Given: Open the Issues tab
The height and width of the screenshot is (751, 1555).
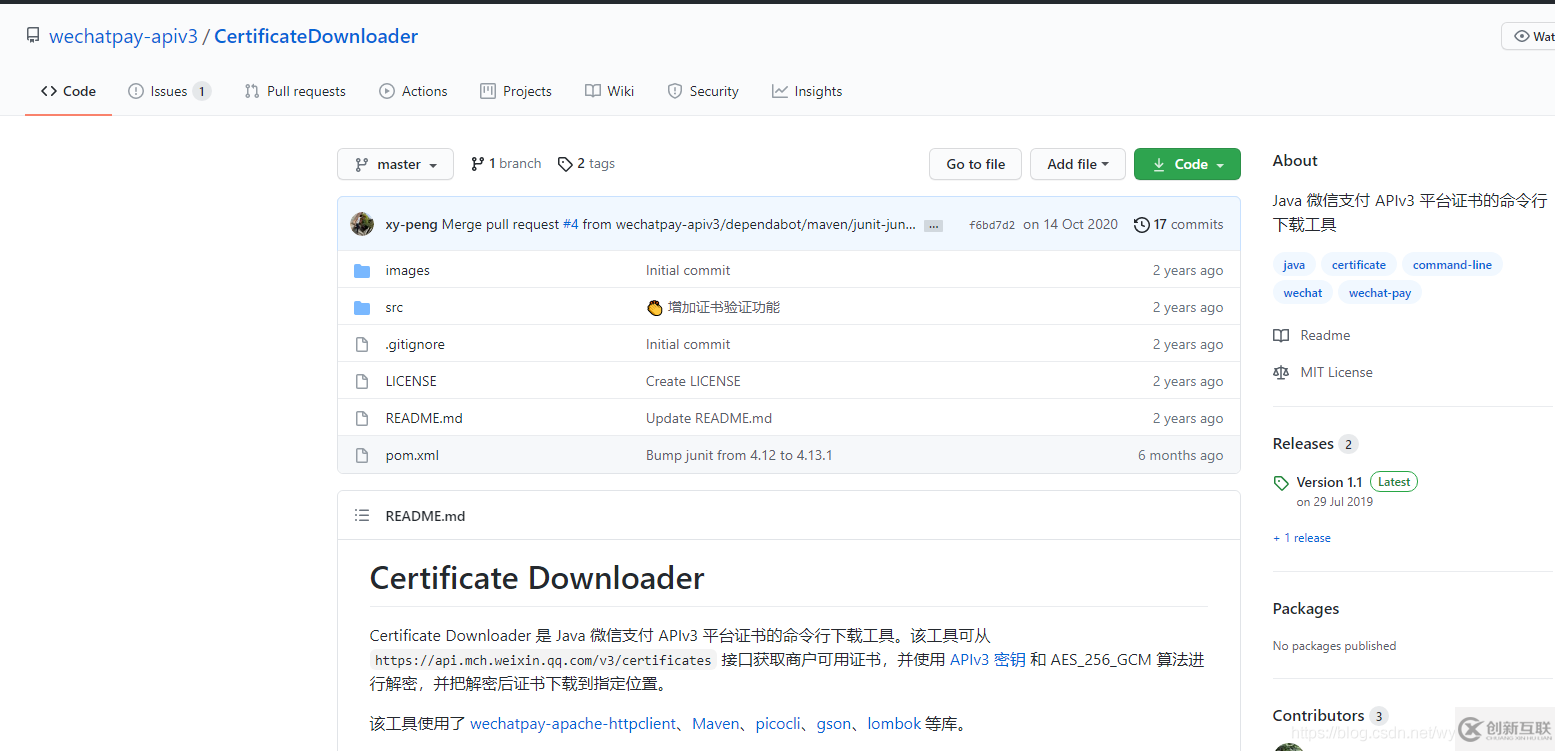Looking at the screenshot, I should pos(169,91).
